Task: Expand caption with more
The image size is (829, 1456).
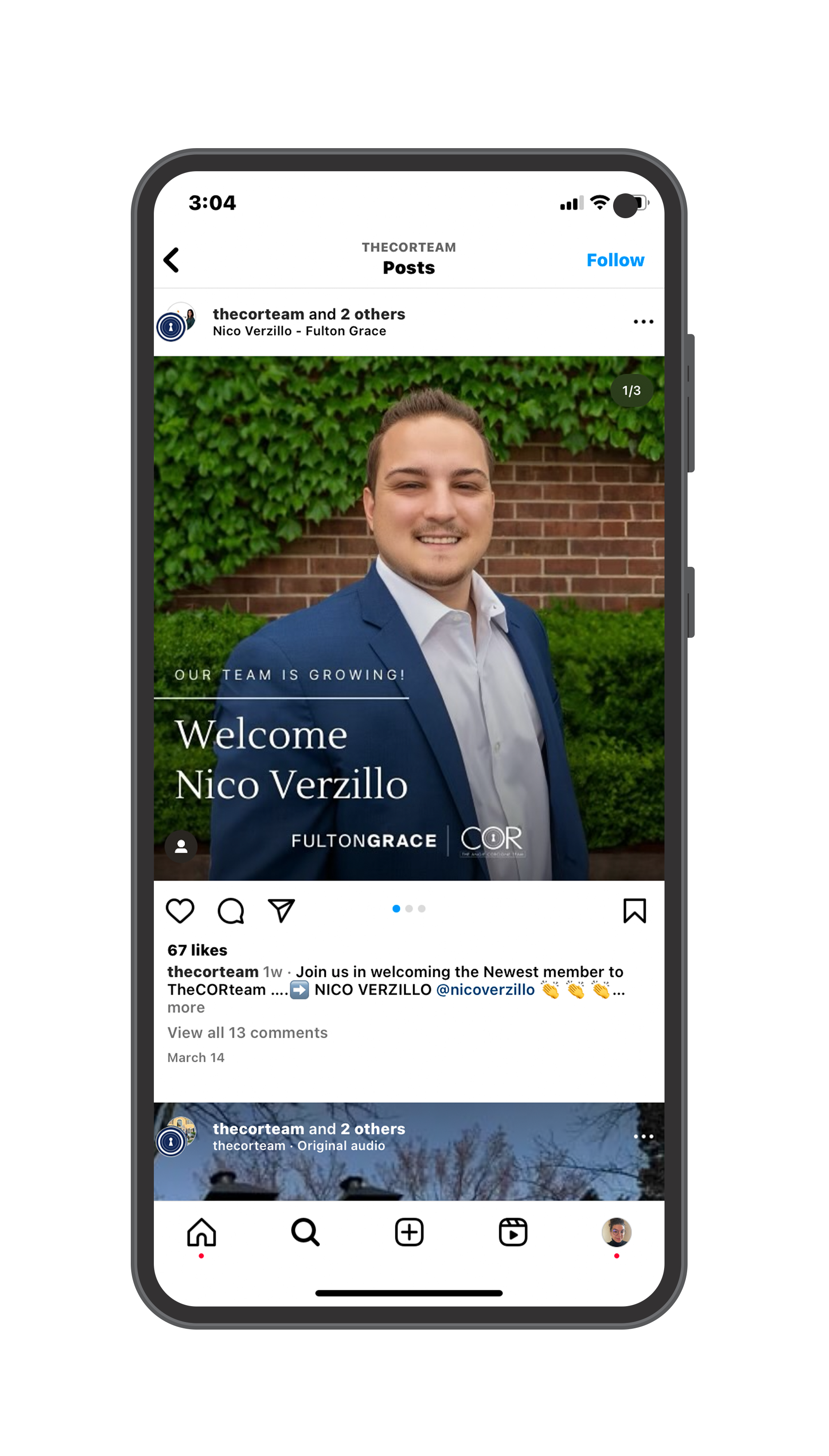Action: click(x=186, y=1007)
